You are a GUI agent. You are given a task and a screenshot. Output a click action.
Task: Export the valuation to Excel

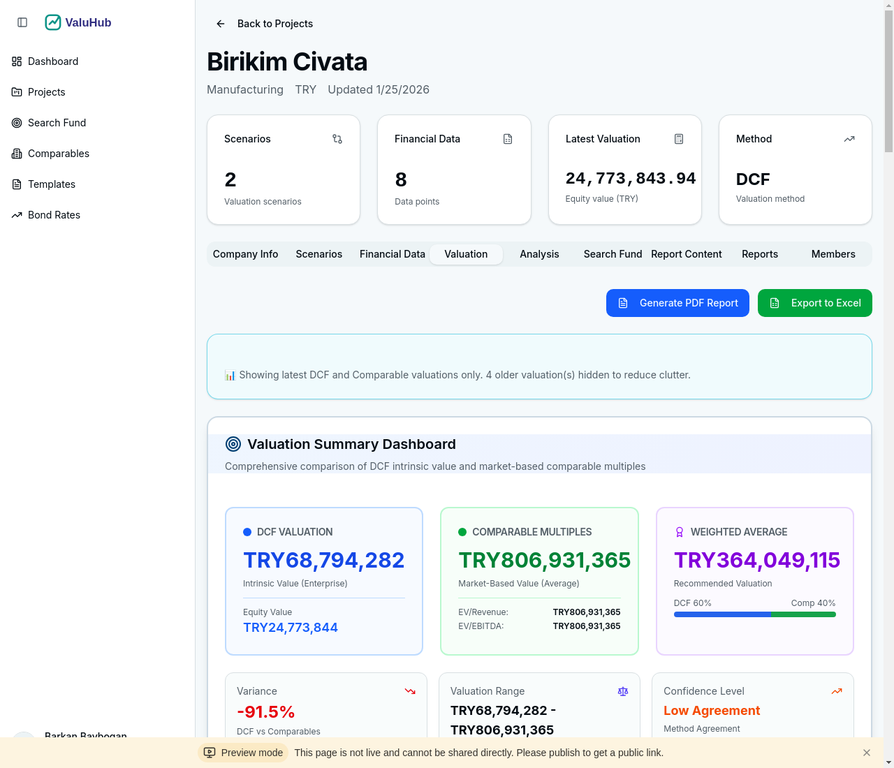[815, 302]
